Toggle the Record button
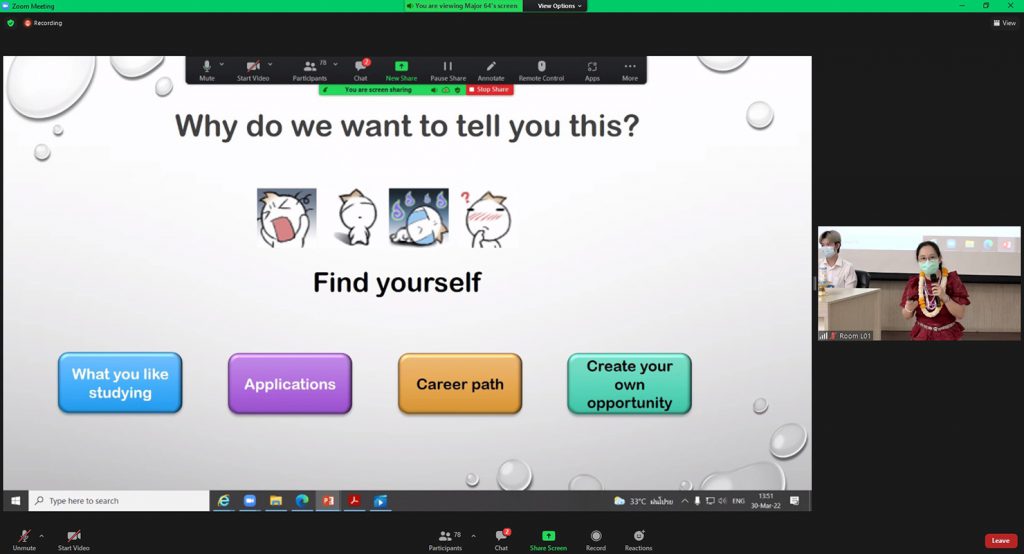Image resolution: width=1024 pixels, height=554 pixels. (x=596, y=539)
